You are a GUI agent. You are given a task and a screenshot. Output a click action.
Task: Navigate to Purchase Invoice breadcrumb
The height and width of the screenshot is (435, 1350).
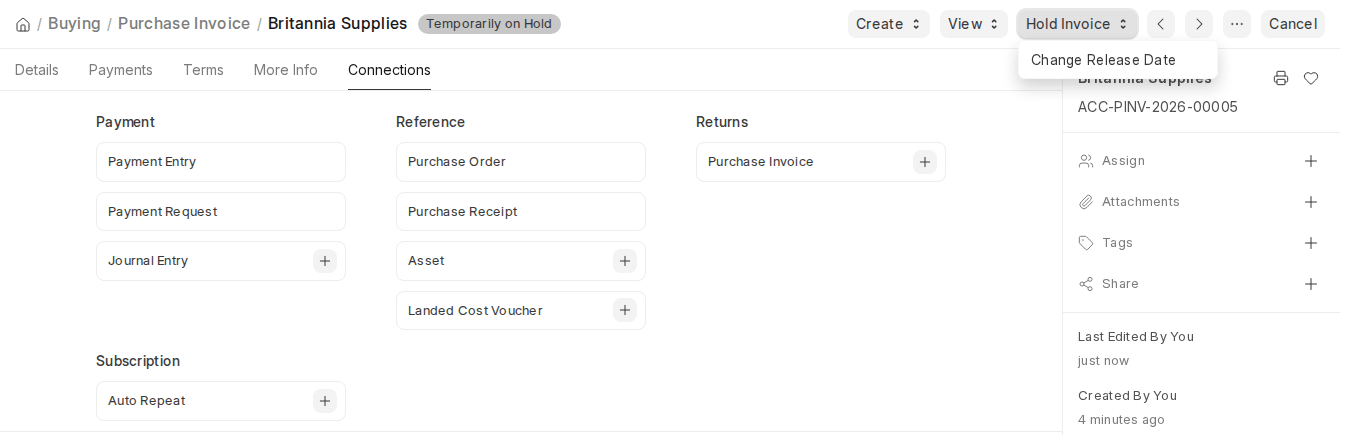pos(184,23)
